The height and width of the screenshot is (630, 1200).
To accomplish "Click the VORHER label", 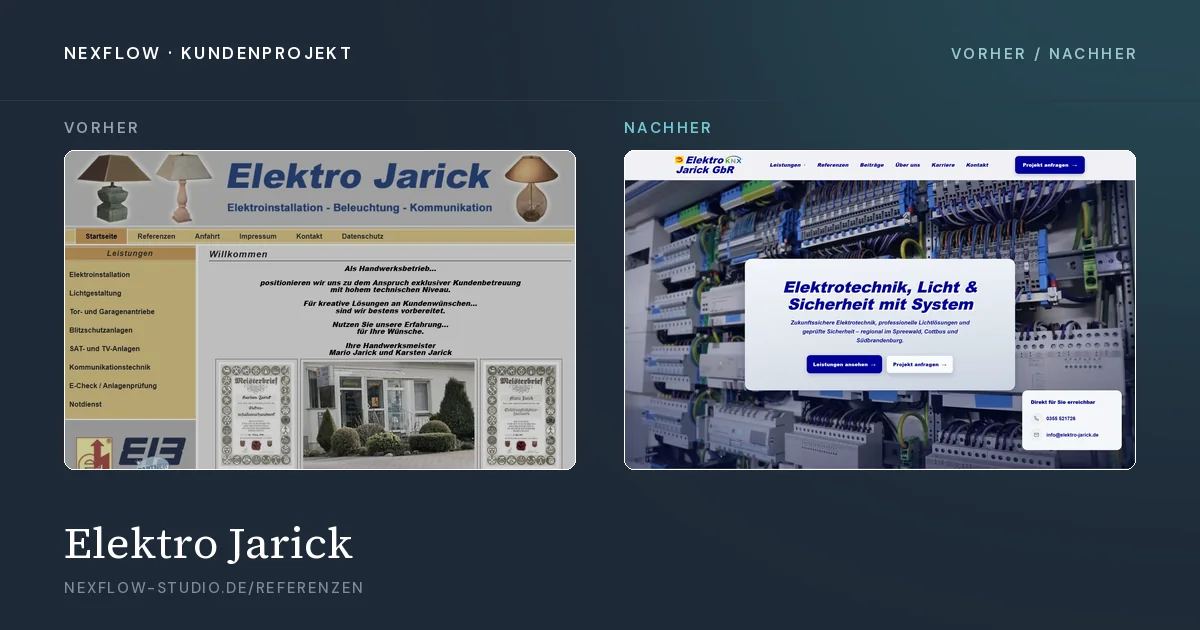I will (102, 128).
